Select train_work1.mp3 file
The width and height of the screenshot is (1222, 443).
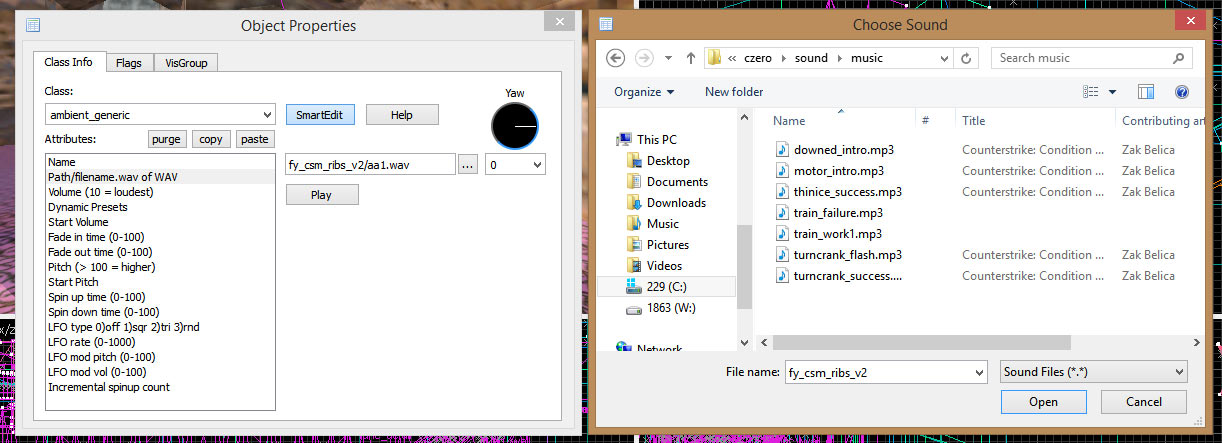point(837,234)
